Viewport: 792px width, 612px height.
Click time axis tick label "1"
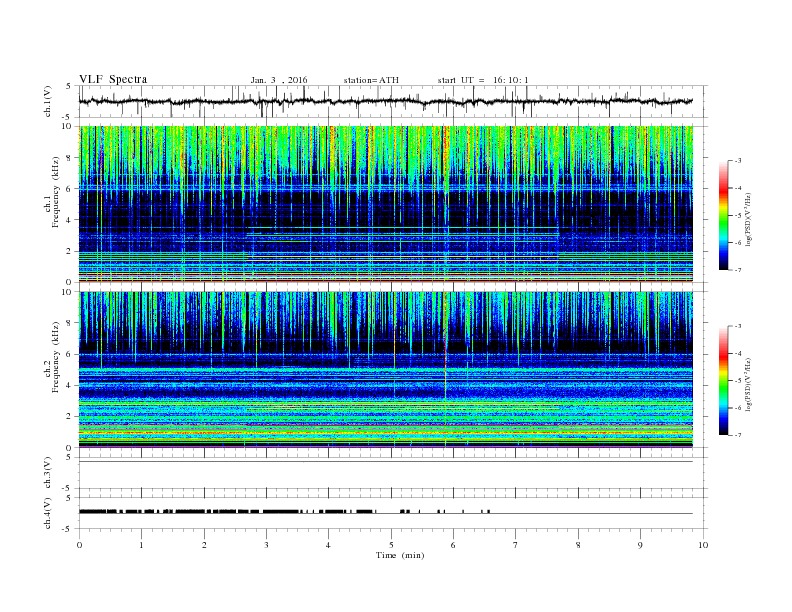[x=141, y=545]
